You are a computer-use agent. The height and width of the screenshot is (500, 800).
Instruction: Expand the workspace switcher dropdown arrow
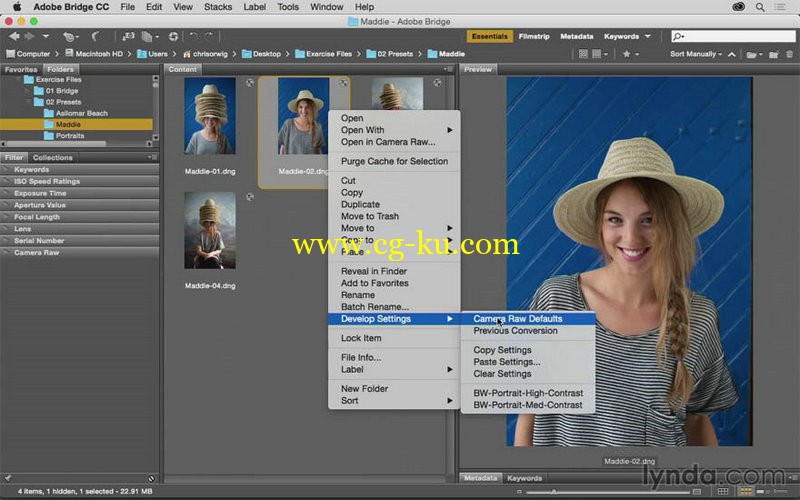pyautogui.click(x=647, y=36)
